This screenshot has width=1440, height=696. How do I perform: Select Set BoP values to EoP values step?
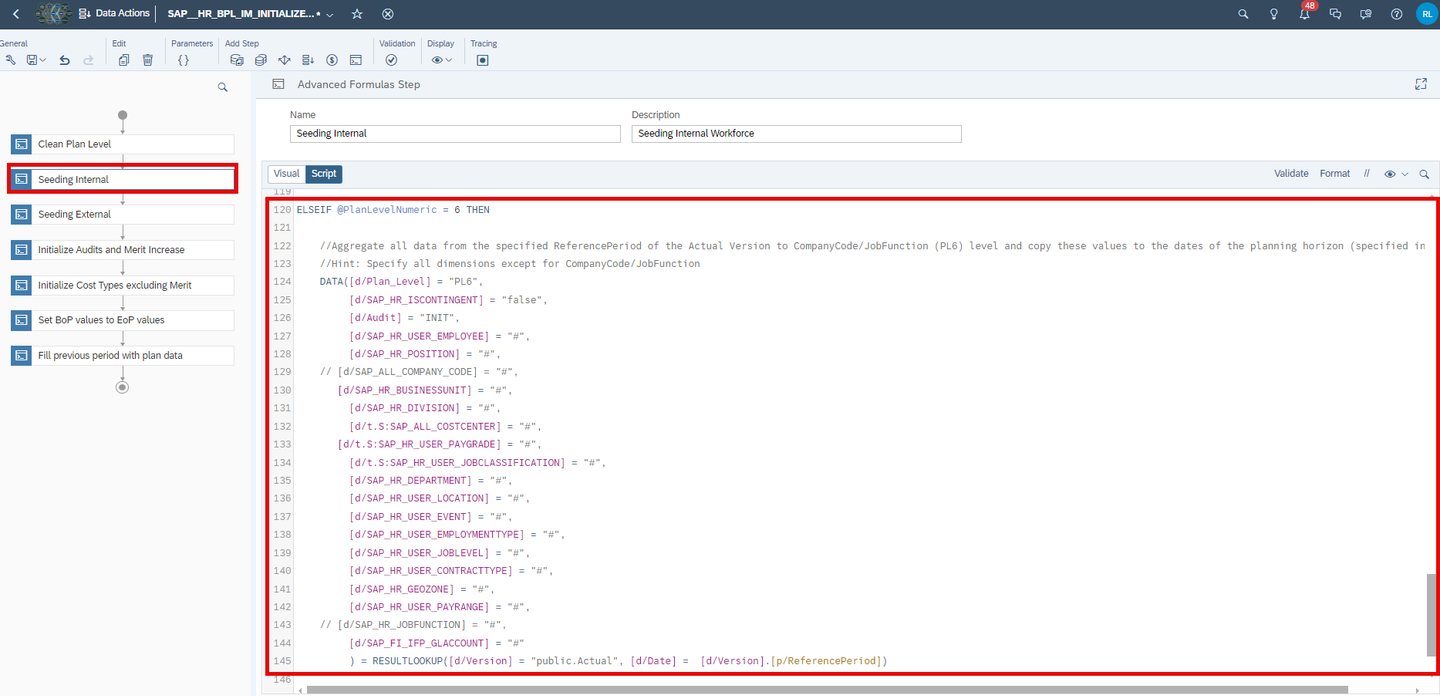click(x=122, y=320)
